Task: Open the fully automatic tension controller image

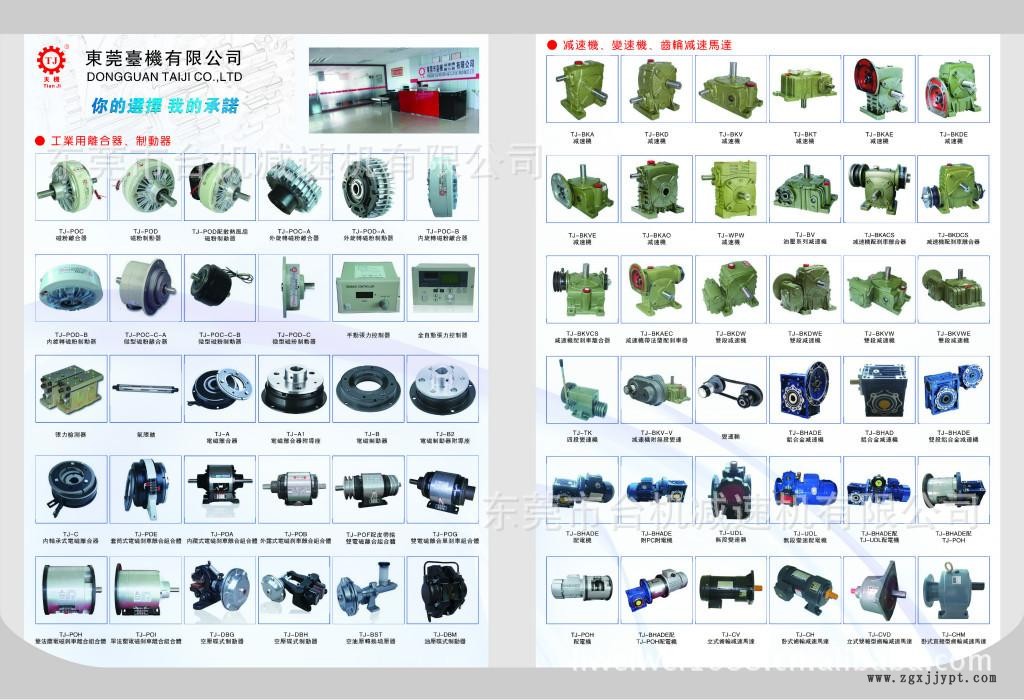Action: (443, 288)
